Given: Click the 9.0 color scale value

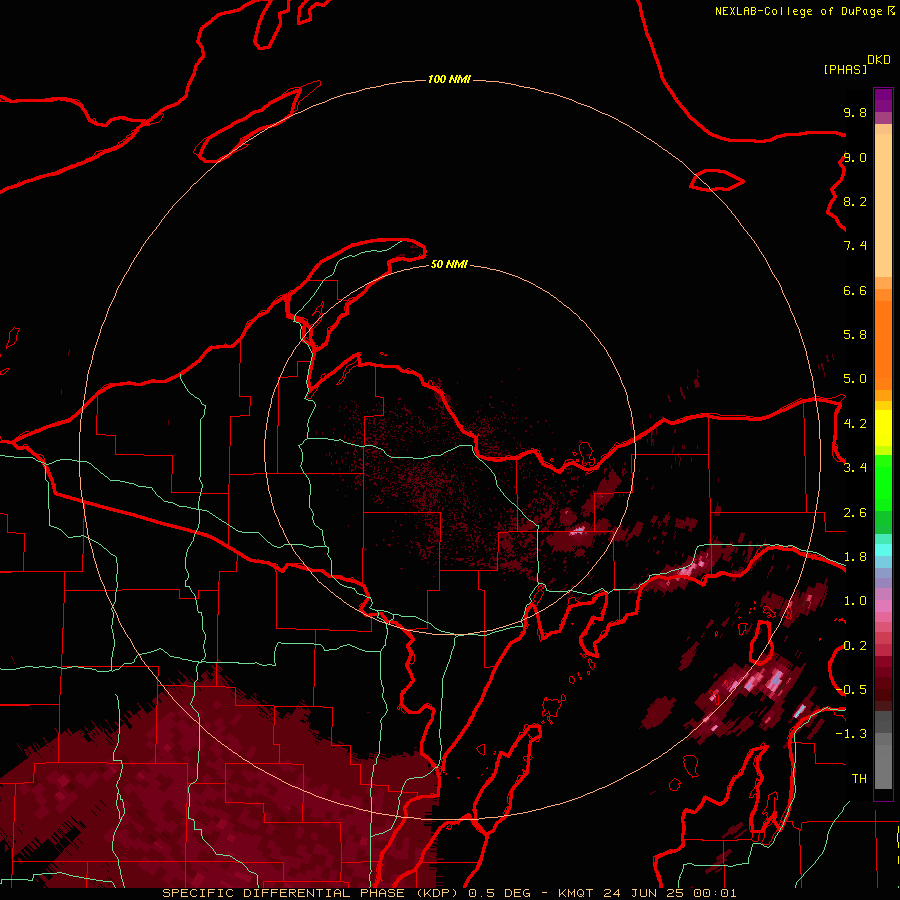Looking at the screenshot, I should tap(855, 157).
